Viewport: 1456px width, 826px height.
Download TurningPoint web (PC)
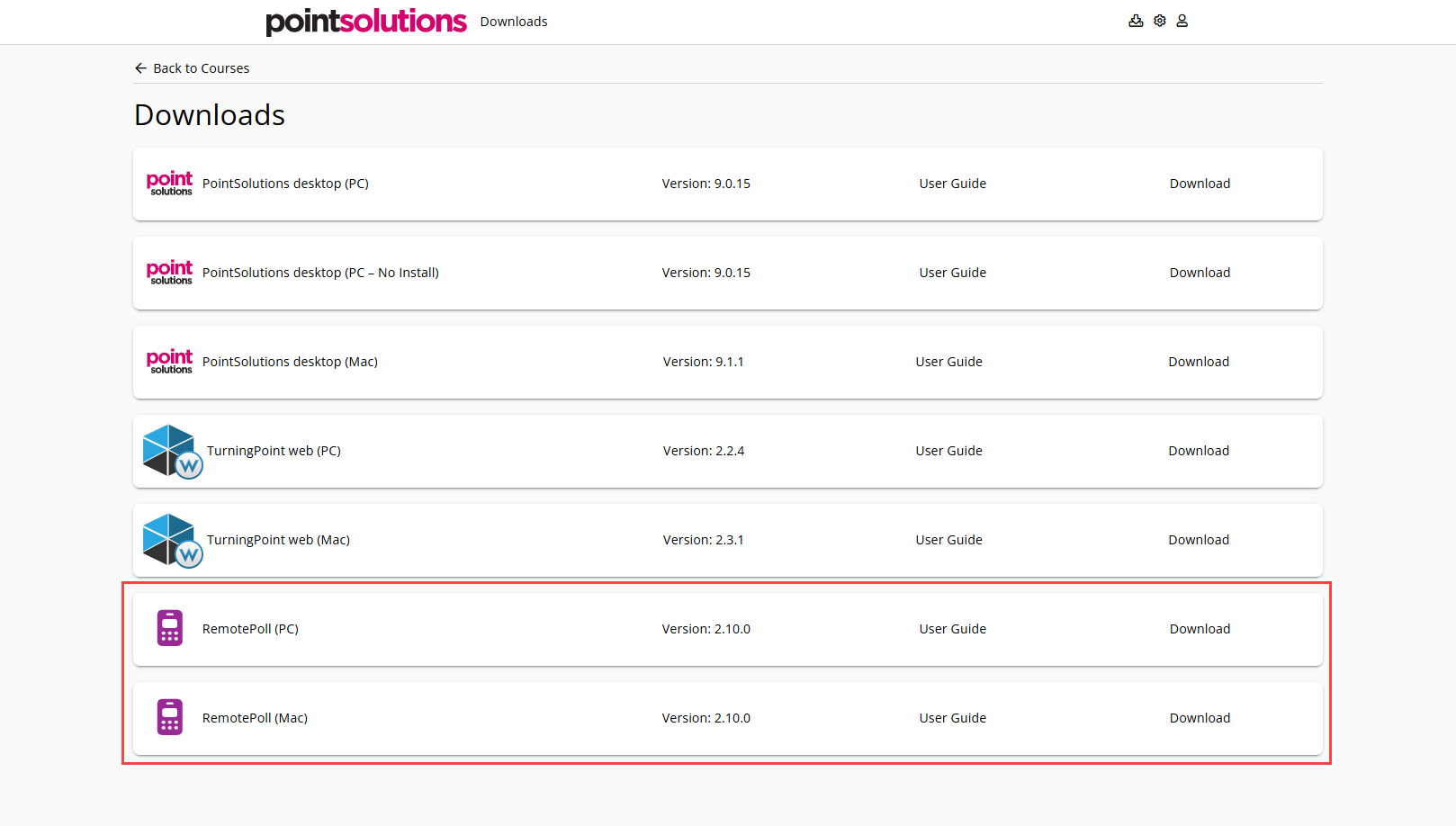tap(1199, 451)
